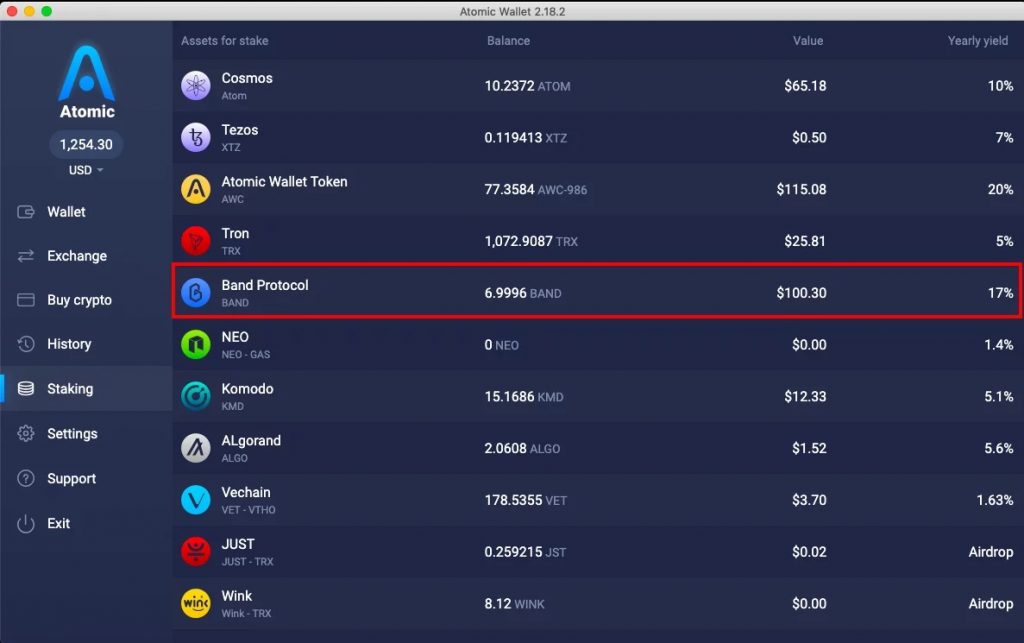This screenshot has width=1024, height=643.
Task: Click the Support question mark icon
Action: pyautogui.click(x=25, y=478)
